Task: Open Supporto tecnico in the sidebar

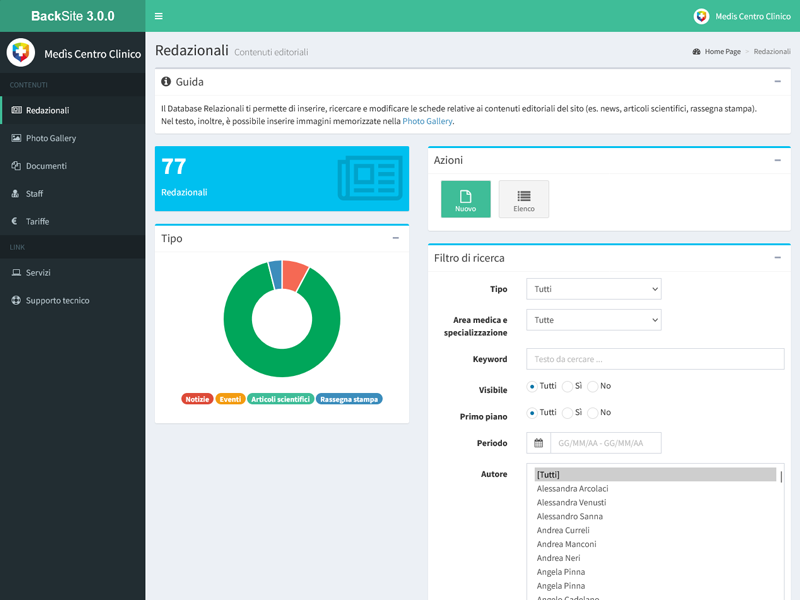Action: click(x=72, y=300)
